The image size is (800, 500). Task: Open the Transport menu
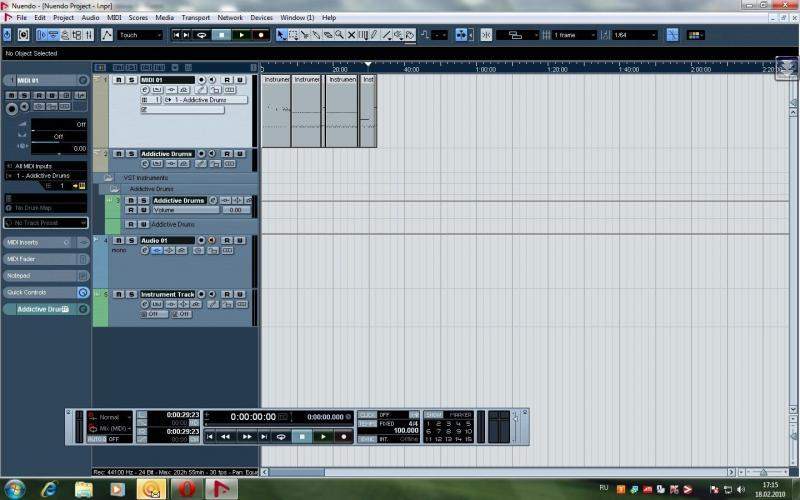point(196,18)
